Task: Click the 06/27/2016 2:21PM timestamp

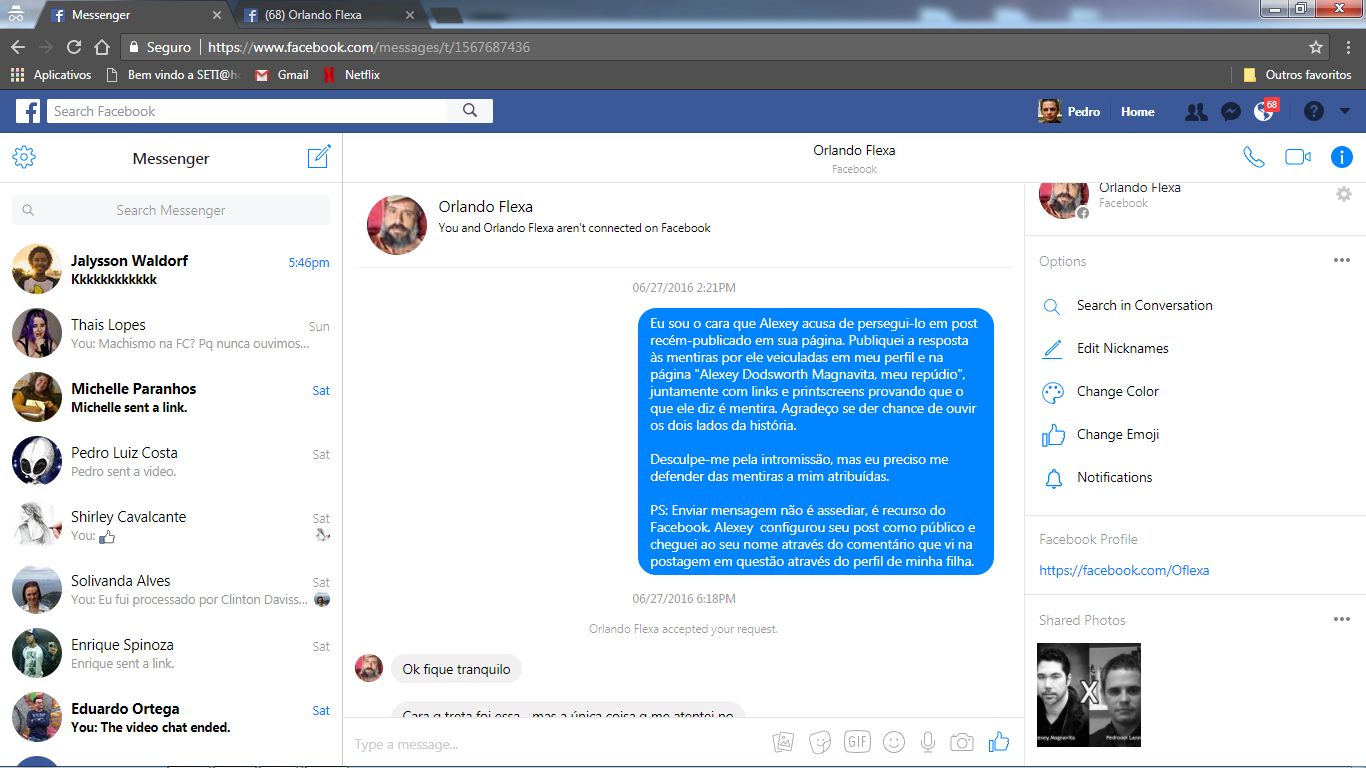Action: coord(684,288)
